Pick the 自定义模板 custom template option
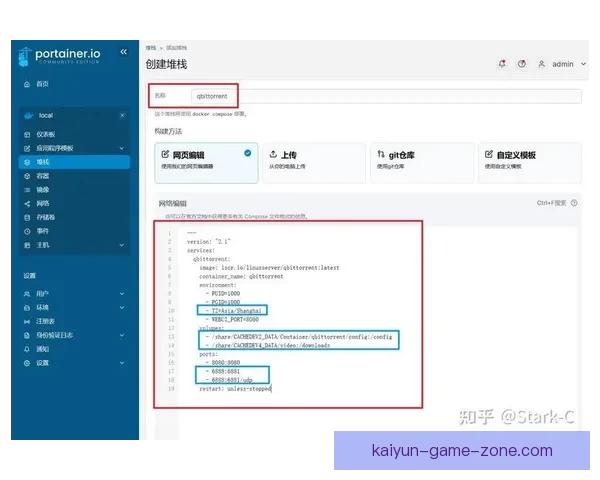Image resolution: width=600 pixels, height=480 pixels. [x=524, y=162]
